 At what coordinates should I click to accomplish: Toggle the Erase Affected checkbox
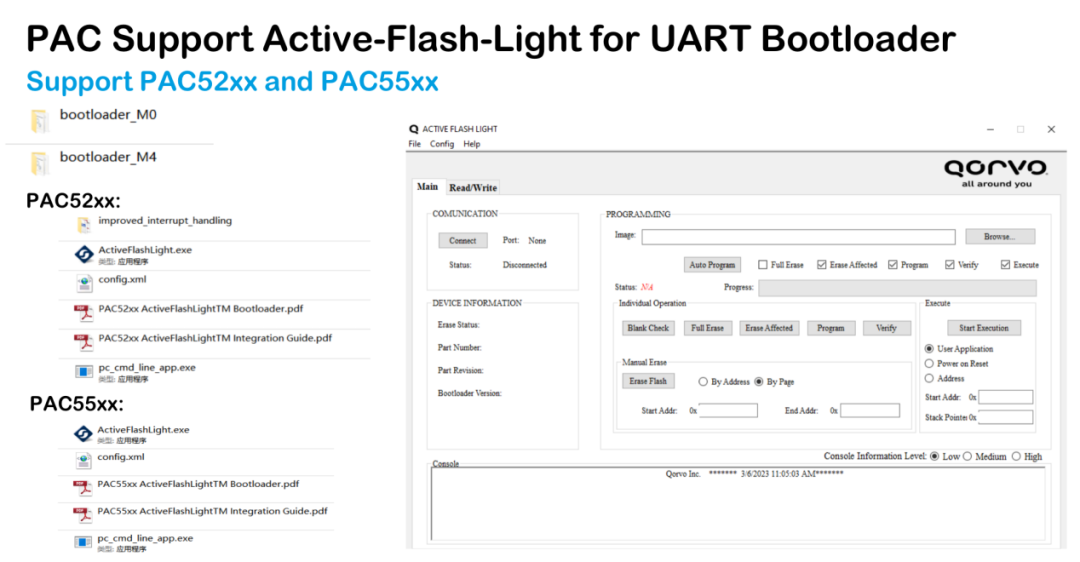point(822,264)
